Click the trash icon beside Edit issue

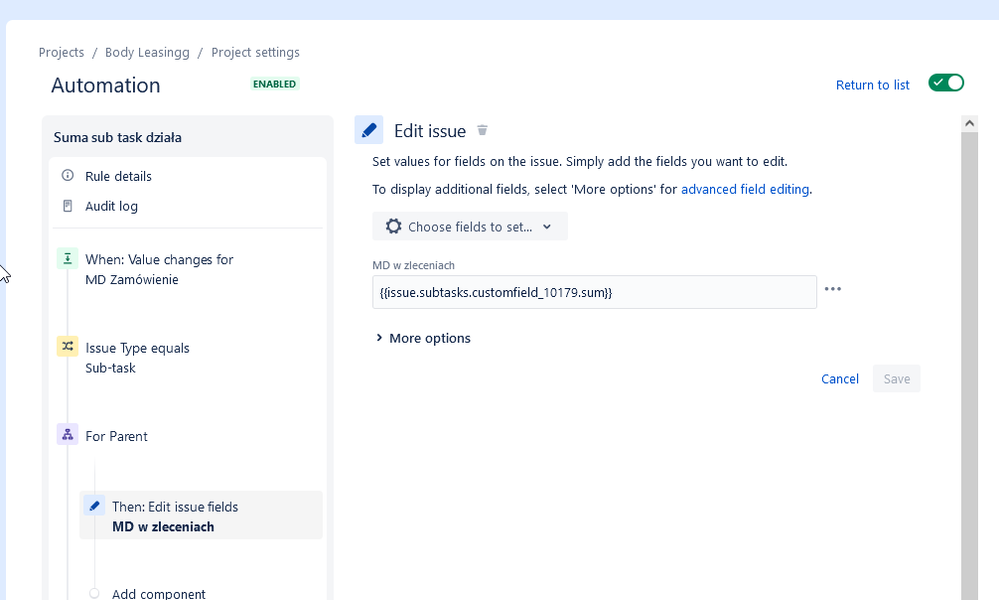[x=482, y=131]
